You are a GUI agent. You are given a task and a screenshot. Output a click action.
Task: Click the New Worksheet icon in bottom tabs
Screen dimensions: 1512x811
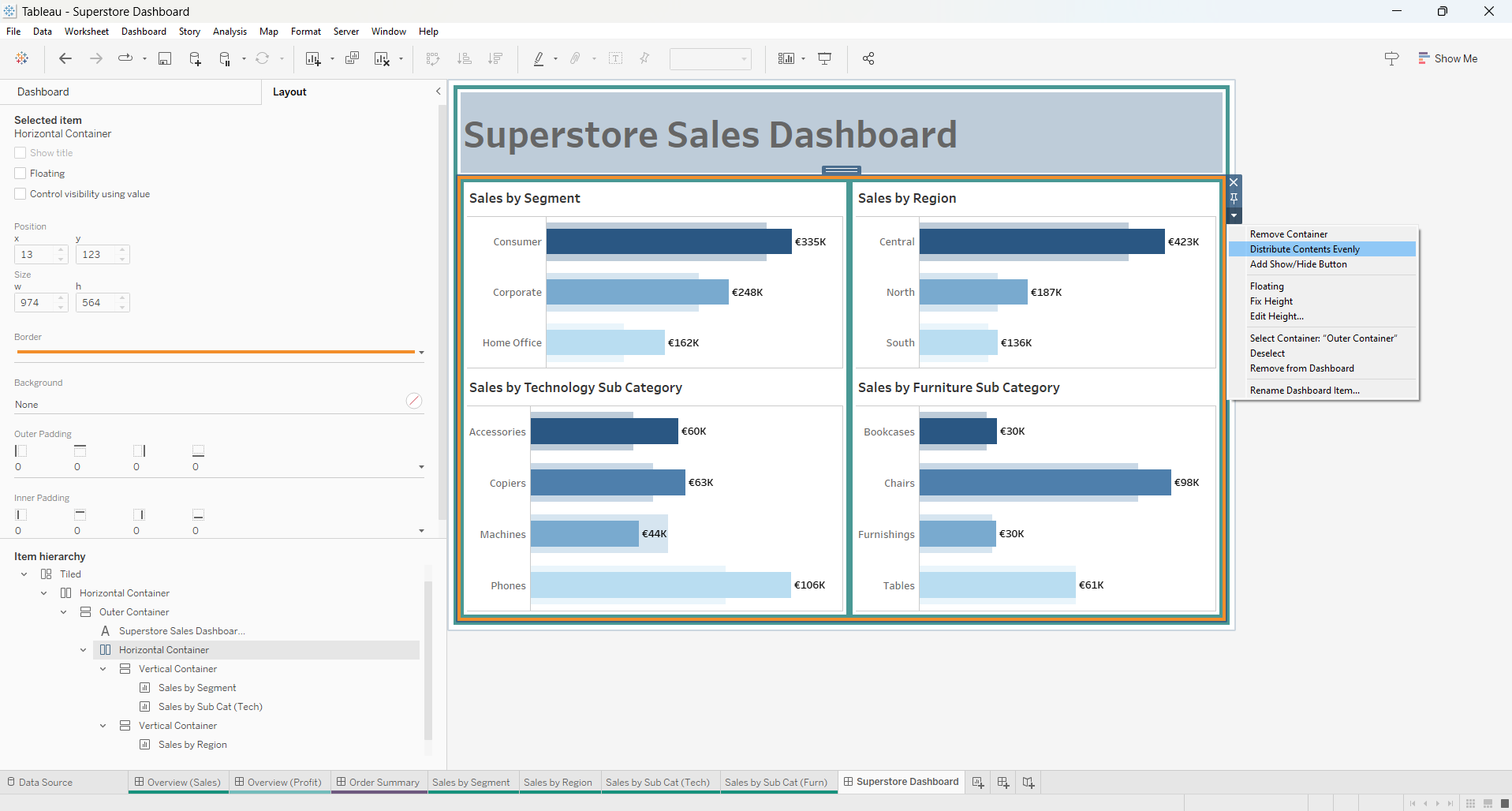point(978,782)
